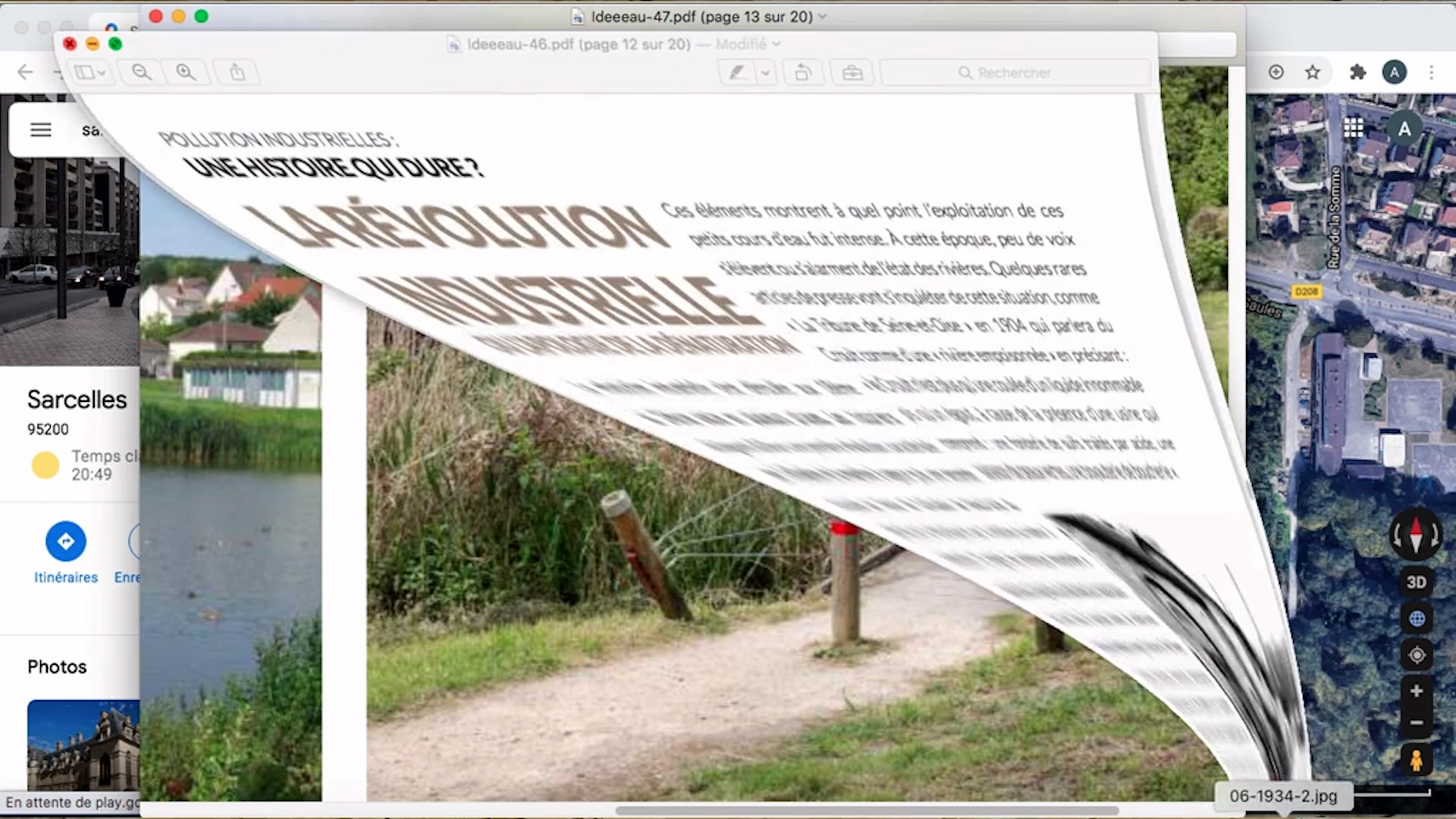Toggle globe view on the map
The height and width of the screenshot is (819, 1456).
click(x=1417, y=619)
